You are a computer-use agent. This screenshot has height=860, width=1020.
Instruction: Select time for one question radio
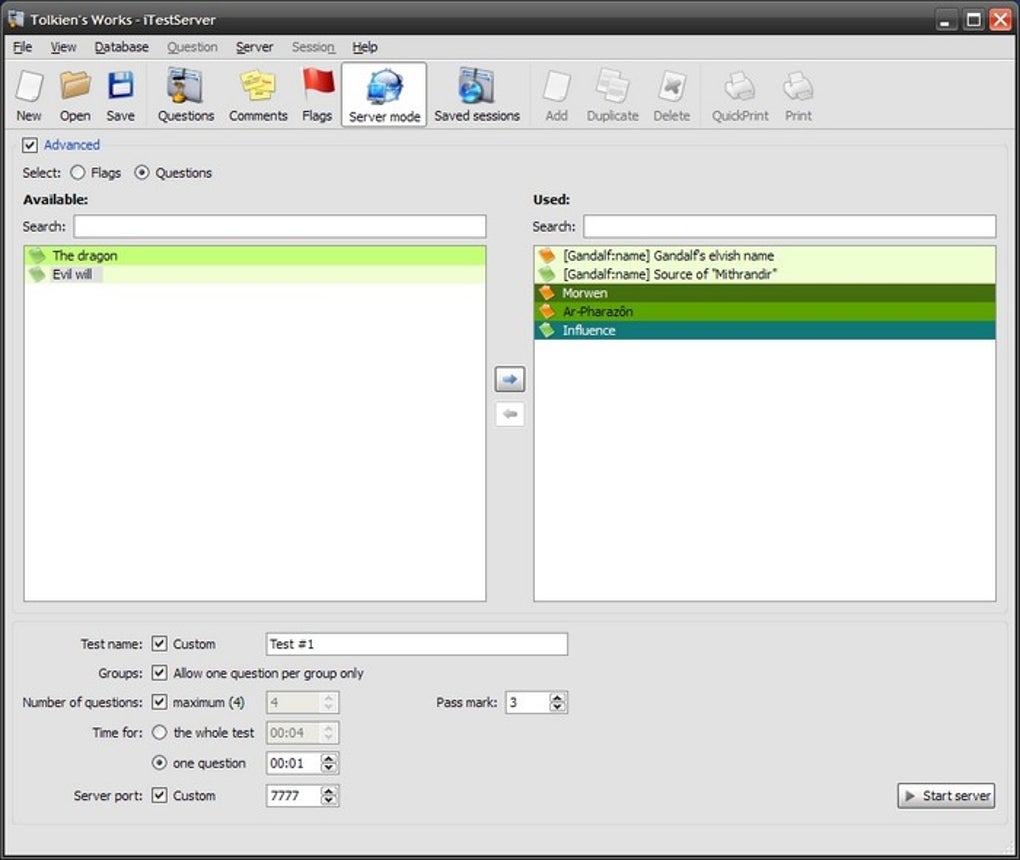pos(159,762)
